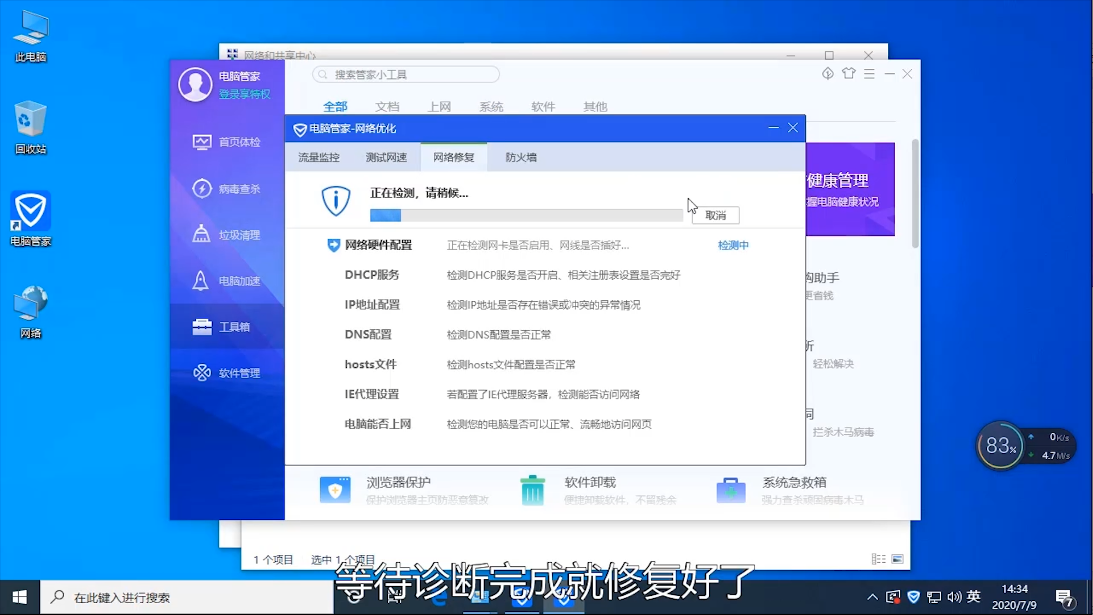Image resolution: width=1093 pixels, height=615 pixels.
Task: Click the taskbar search box 在此键入进行搜索
Action: coord(187,598)
